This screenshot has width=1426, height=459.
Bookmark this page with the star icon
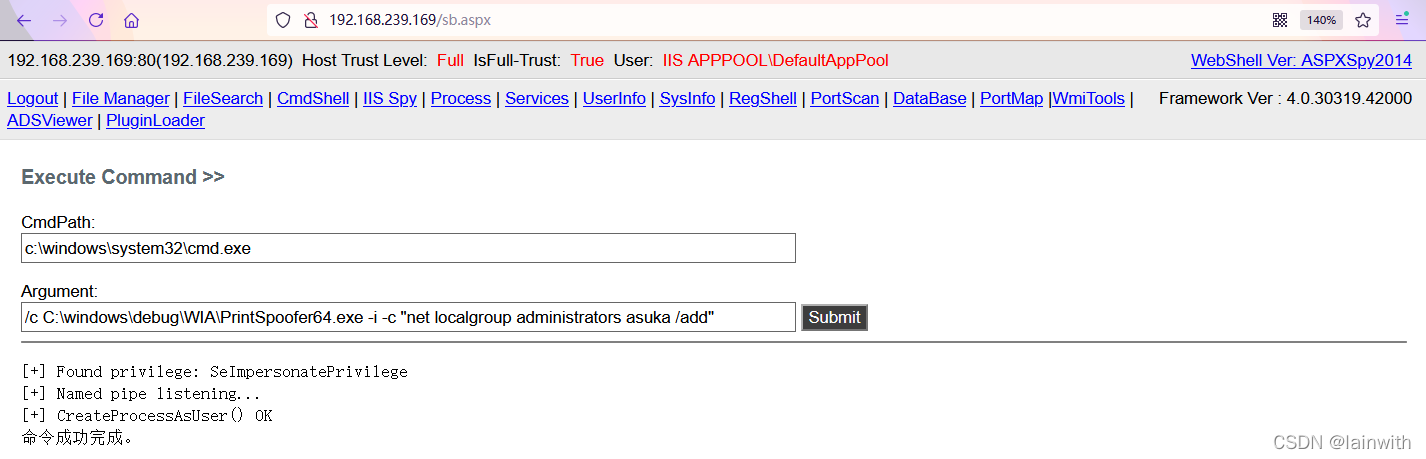coord(1363,20)
